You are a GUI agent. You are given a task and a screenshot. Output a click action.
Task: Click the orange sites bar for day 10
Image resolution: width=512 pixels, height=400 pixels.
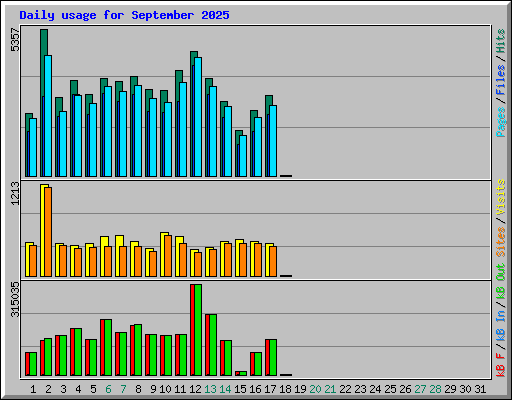(x=168, y=256)
